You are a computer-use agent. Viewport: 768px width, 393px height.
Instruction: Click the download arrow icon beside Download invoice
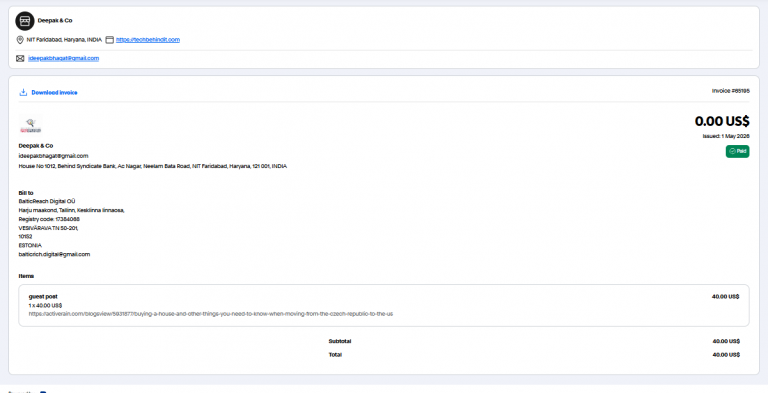[23, 92]
